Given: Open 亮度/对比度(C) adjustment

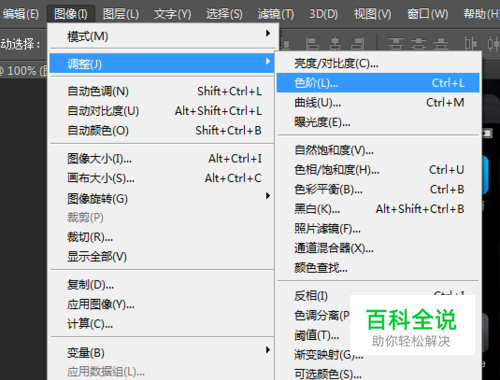Looking at the screenshot, I should 378,63.
